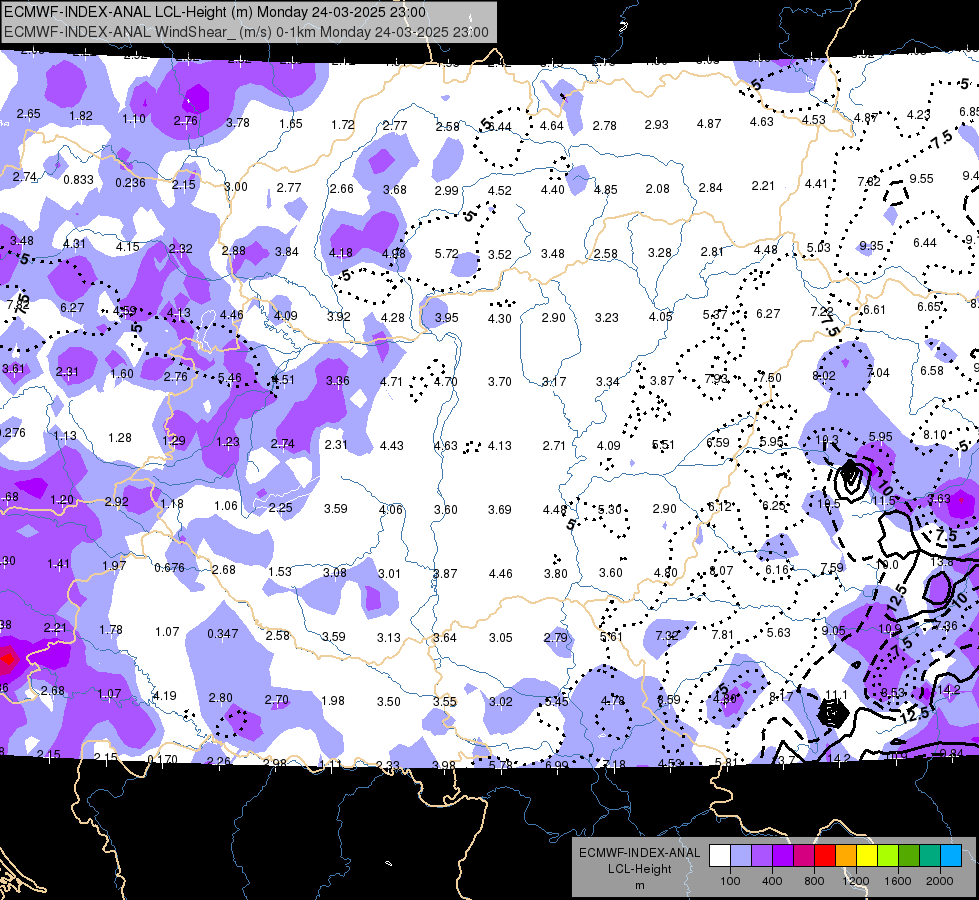Click the '400' tick label on the legend
This screenshot has width=979, height=900.
coord(772,881)
